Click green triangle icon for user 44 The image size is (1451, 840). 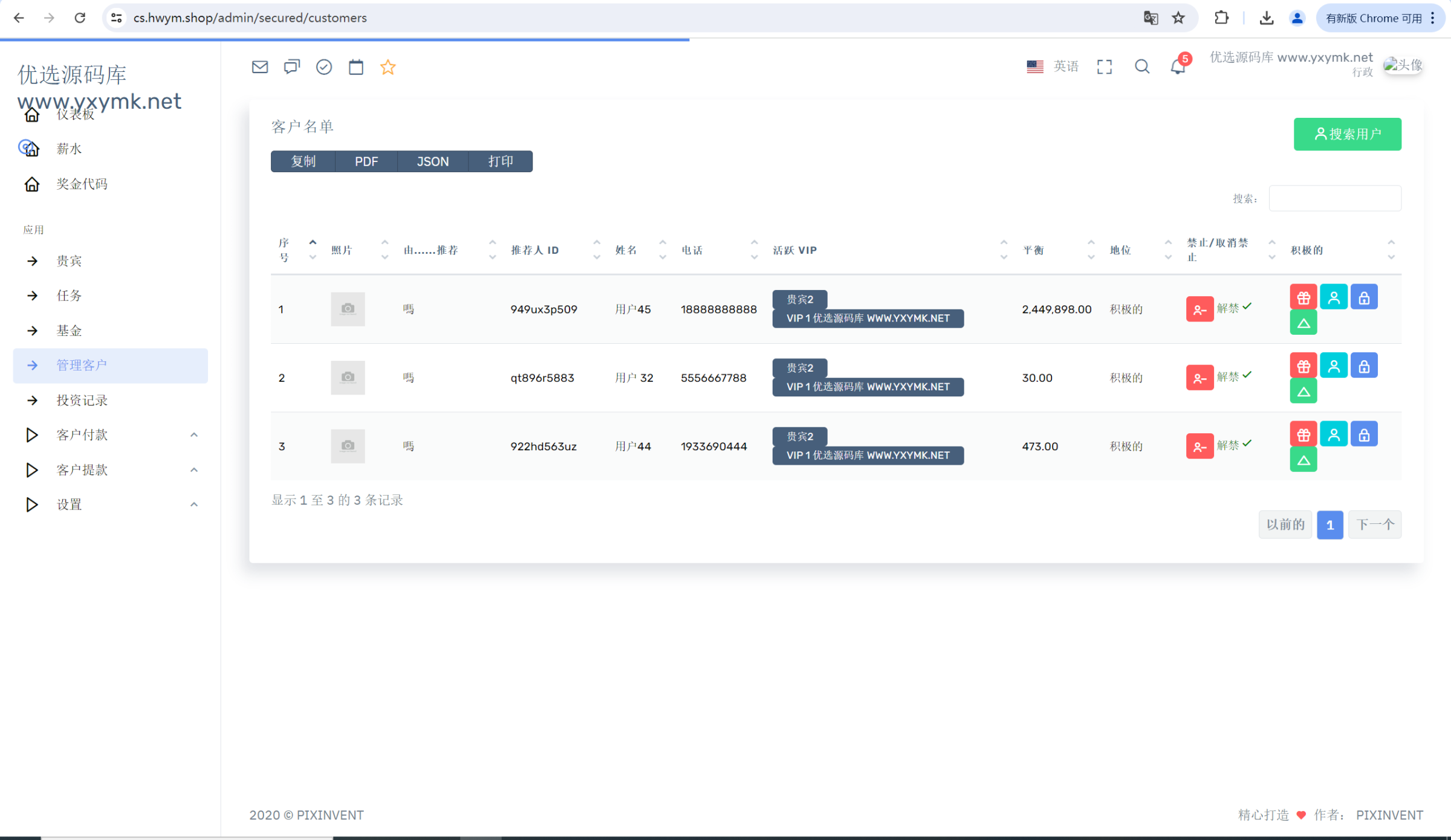tap(1303, 460)
